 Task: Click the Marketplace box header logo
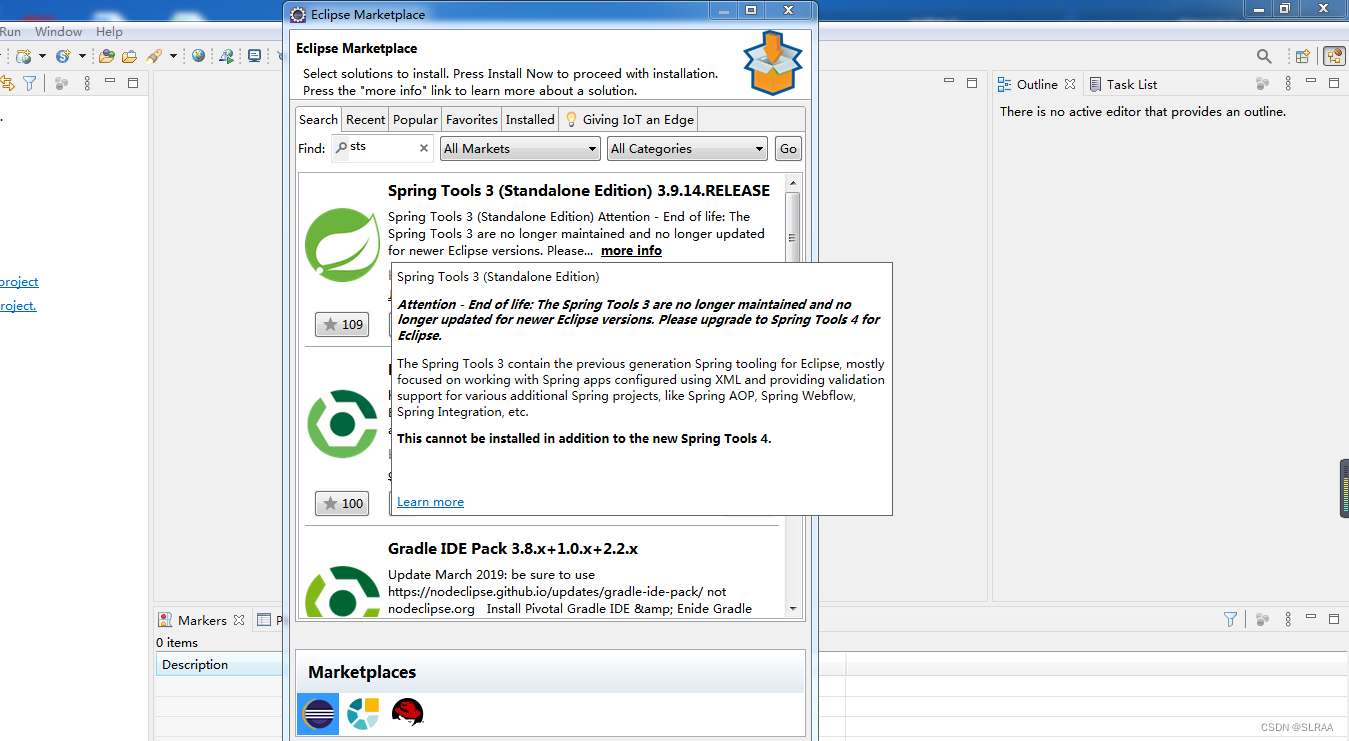click(x=772, y=62)
